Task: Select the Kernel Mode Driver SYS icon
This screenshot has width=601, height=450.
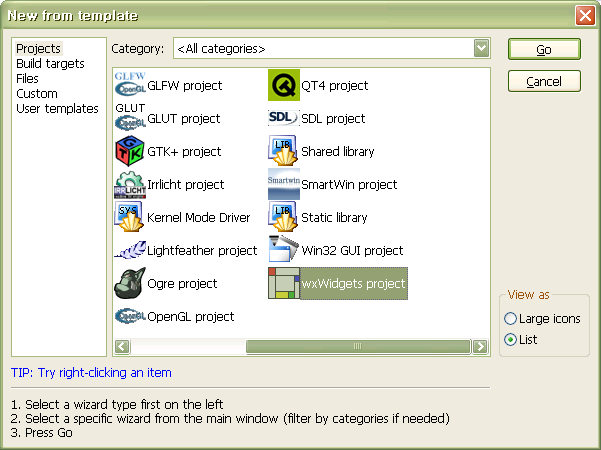Action: pos(130,217)
